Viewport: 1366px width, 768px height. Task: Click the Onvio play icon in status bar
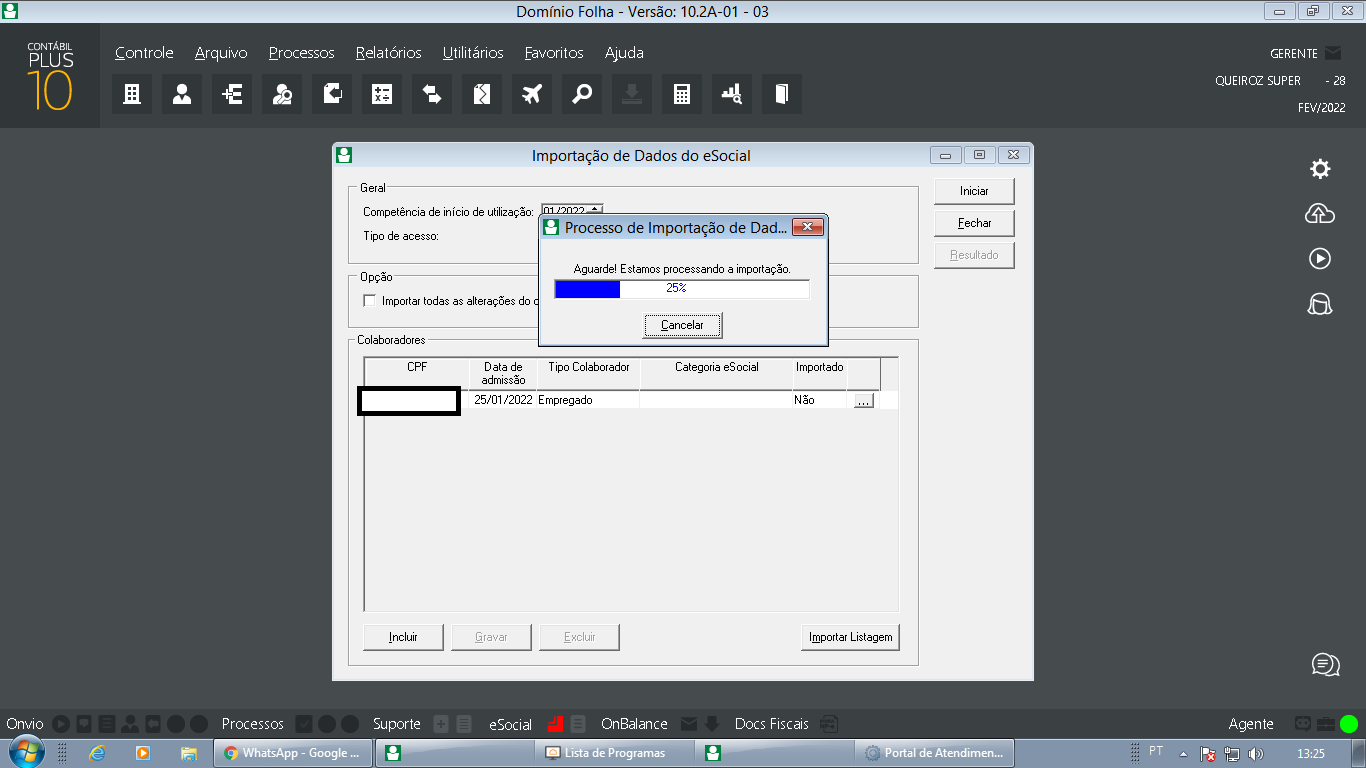(x=61, y=724)
